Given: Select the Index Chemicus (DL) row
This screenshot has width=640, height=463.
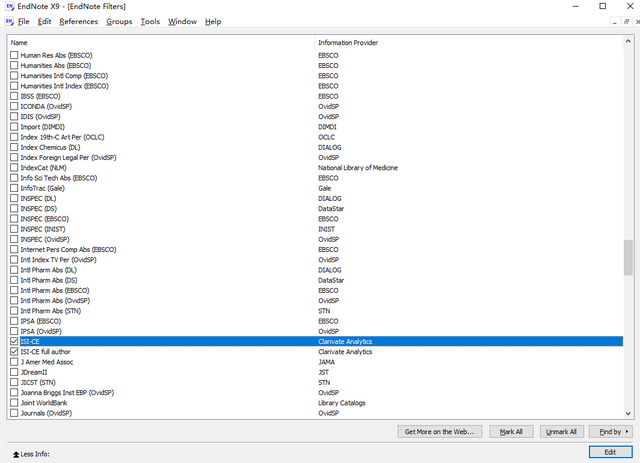Looking at the screenshot, I should pos(316,147).
